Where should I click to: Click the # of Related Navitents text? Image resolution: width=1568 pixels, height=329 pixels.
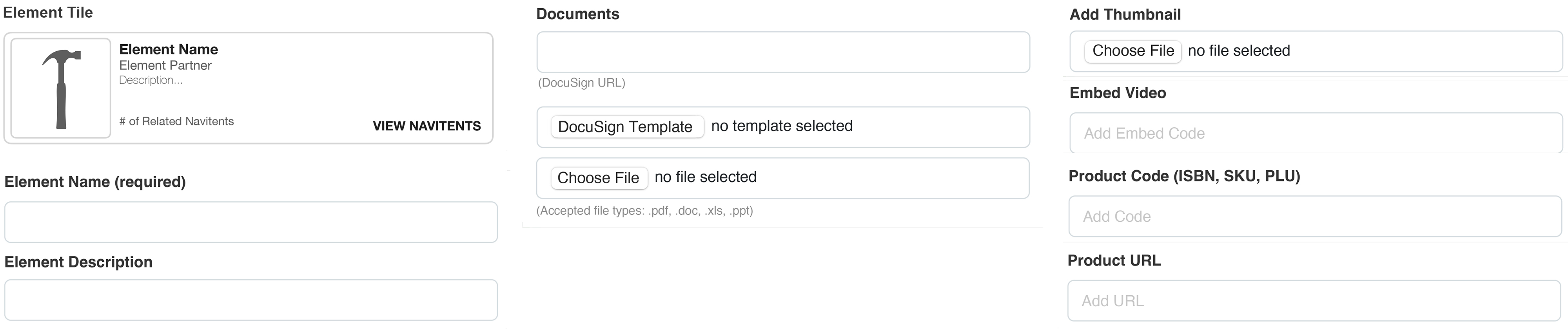176,122
